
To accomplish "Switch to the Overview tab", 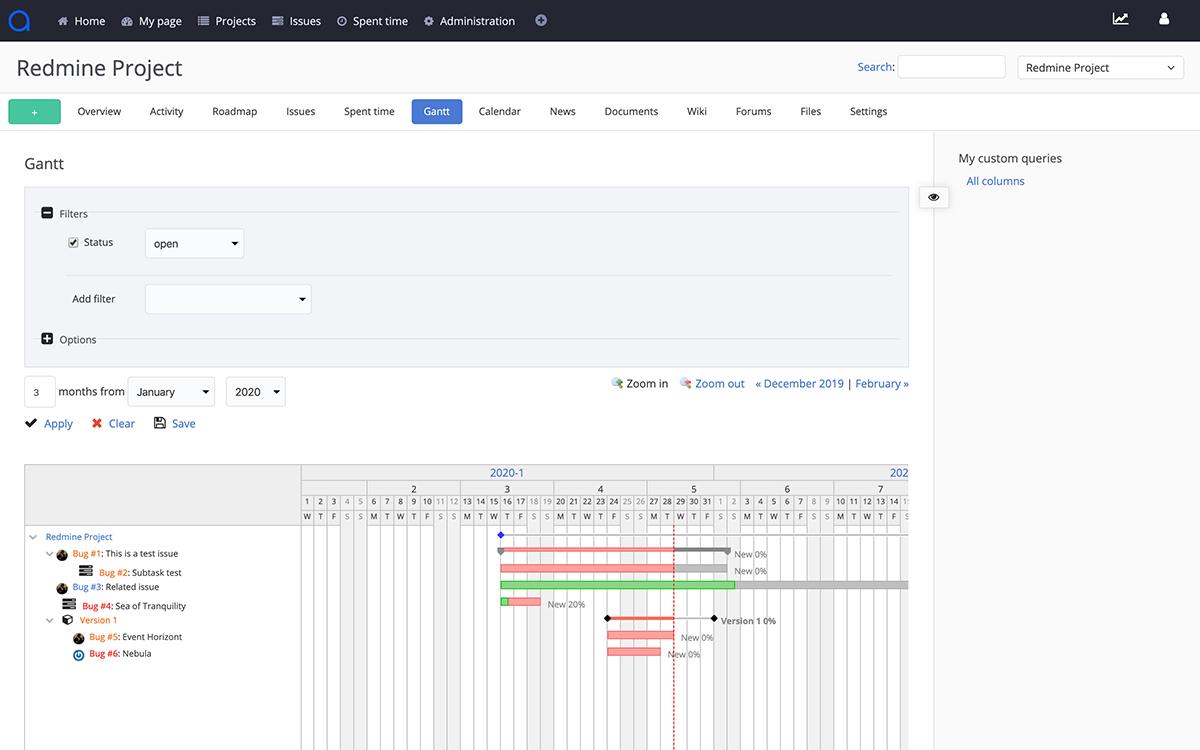I will pyautogui.click(x=99, y=112).
